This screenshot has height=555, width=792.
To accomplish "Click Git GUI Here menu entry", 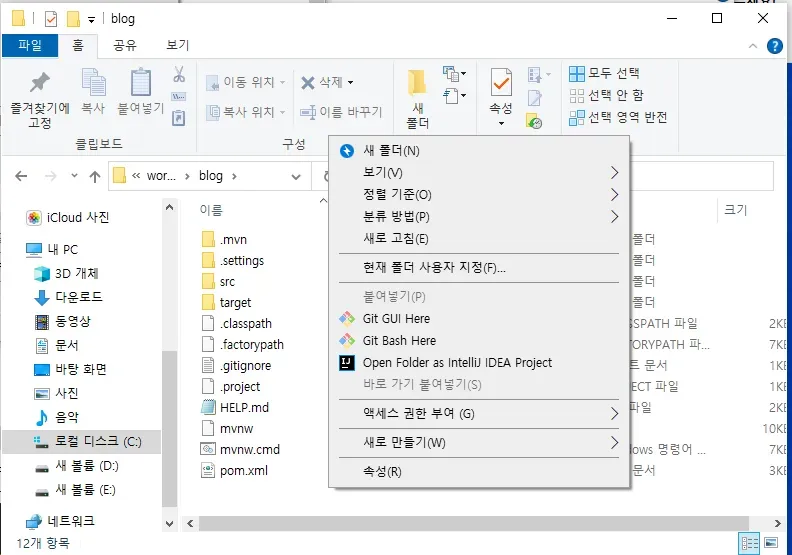I will [396, 318].
